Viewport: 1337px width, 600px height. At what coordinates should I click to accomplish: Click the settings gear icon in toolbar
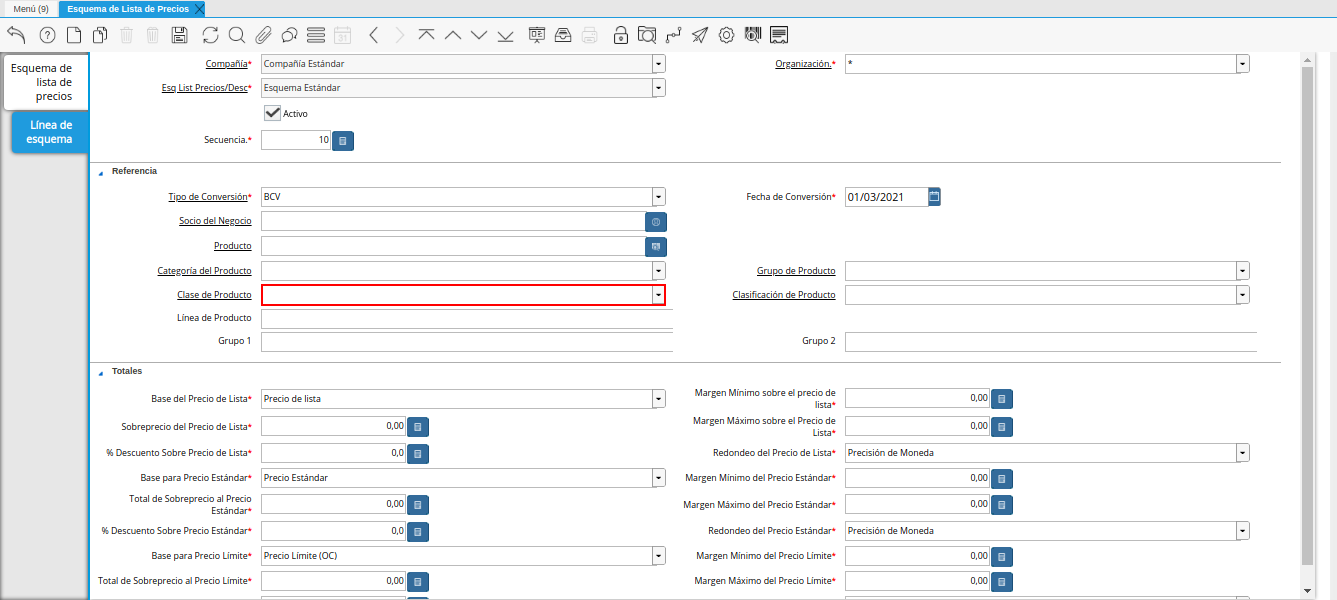click(x=726, y=35)
